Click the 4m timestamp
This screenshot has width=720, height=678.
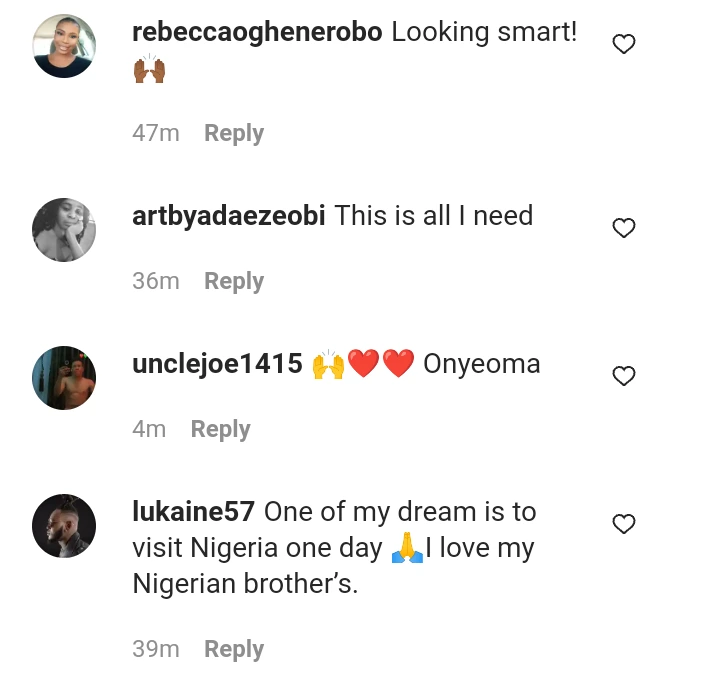coord(149,429)
